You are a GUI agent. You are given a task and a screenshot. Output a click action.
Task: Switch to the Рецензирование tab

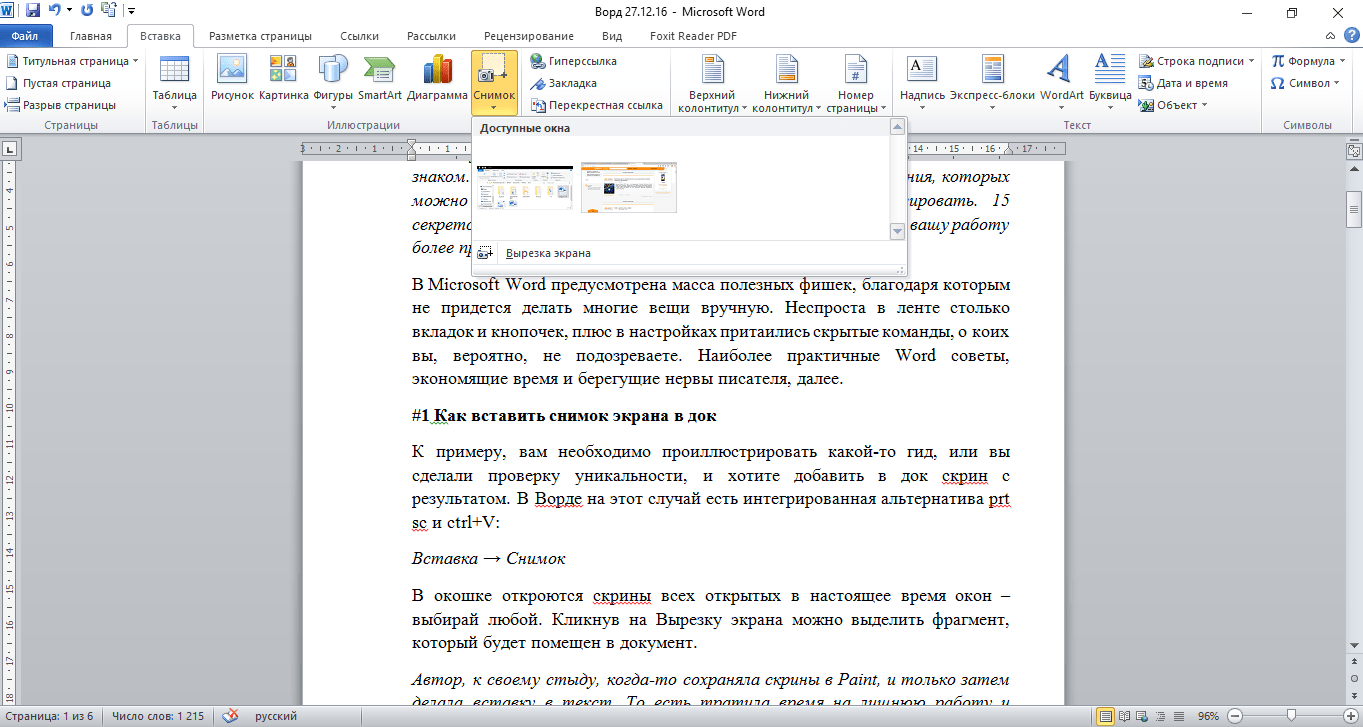(x=529, y=36)
